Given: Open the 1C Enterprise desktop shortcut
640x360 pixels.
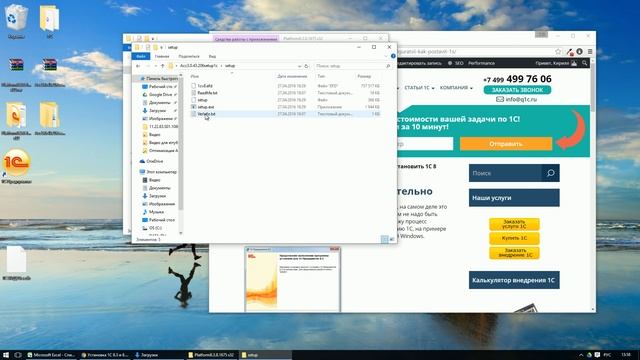Looking at the screenshot, I should coord(16,167).
